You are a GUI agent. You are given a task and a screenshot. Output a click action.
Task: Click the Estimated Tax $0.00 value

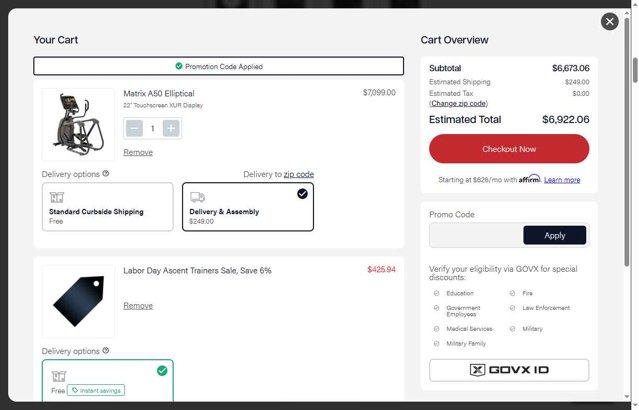click(581, 93)
